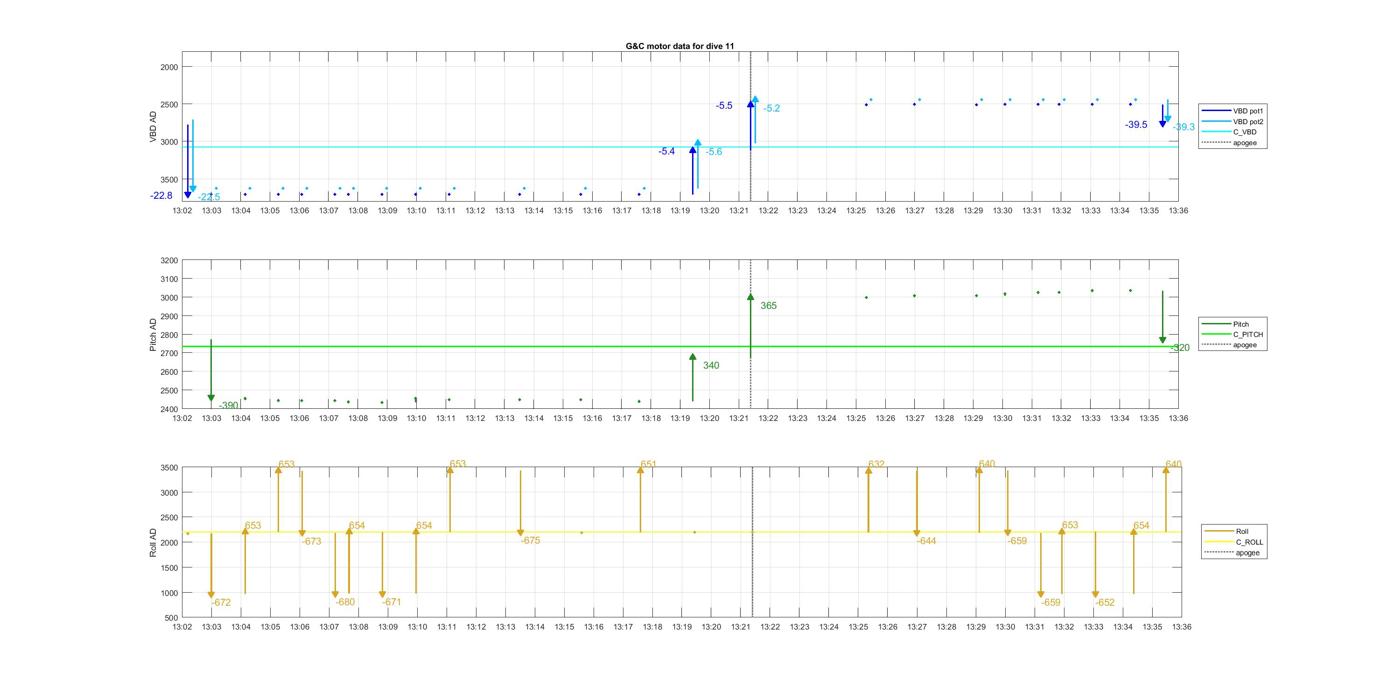Select the '-320' pitch annotation
The width and height of the screenshot is (1400, 693).
coord(1180,348)
